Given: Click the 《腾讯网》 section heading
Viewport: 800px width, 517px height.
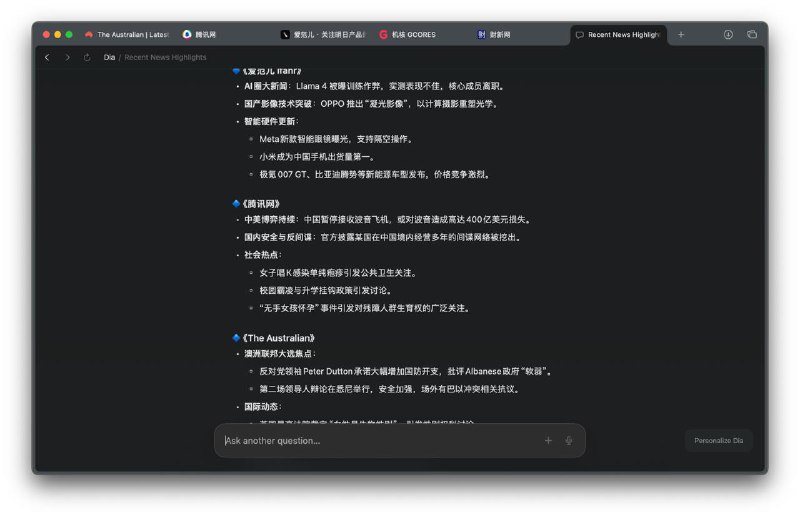Looking at the screenshot, I should coord(261,204).
